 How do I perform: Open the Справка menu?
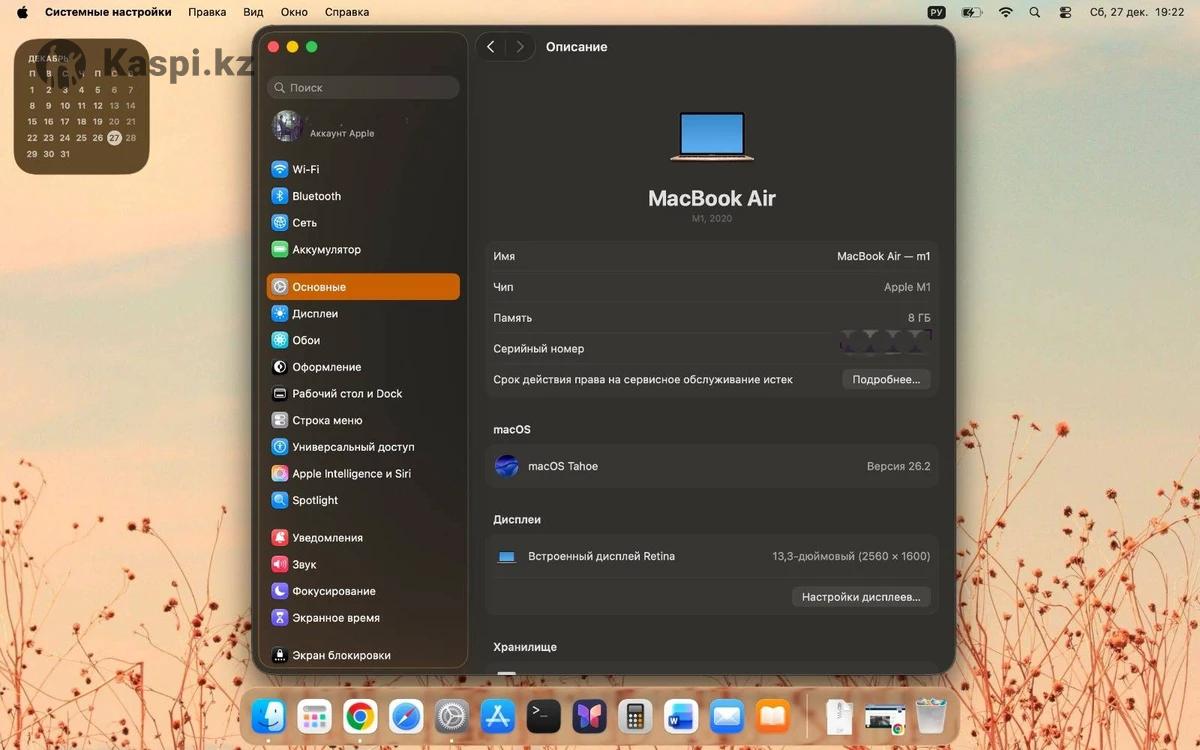(347, 12)
